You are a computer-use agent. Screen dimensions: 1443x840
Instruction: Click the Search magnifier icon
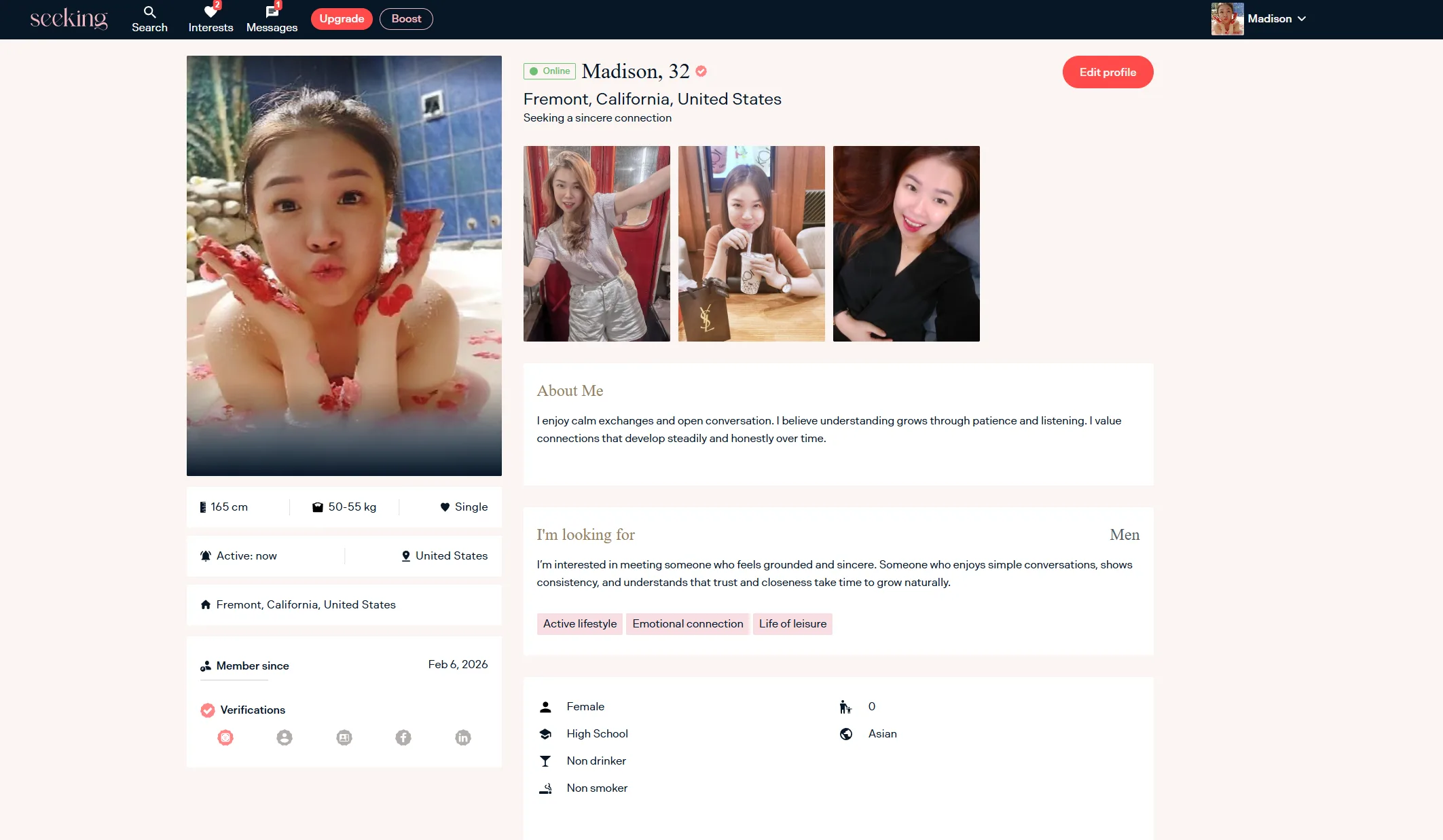click(x=149, y=12)
